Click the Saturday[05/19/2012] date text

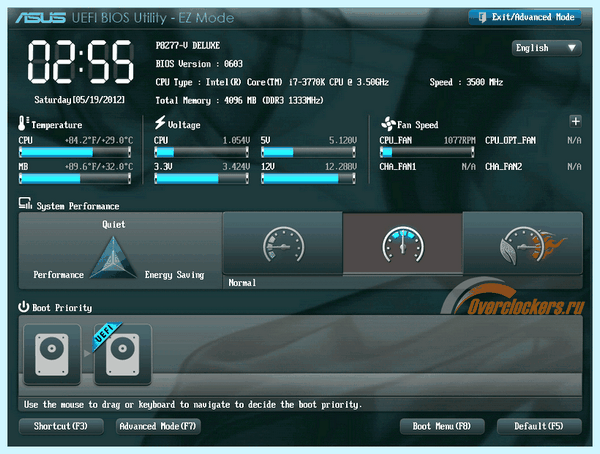(x=80, y=100)
